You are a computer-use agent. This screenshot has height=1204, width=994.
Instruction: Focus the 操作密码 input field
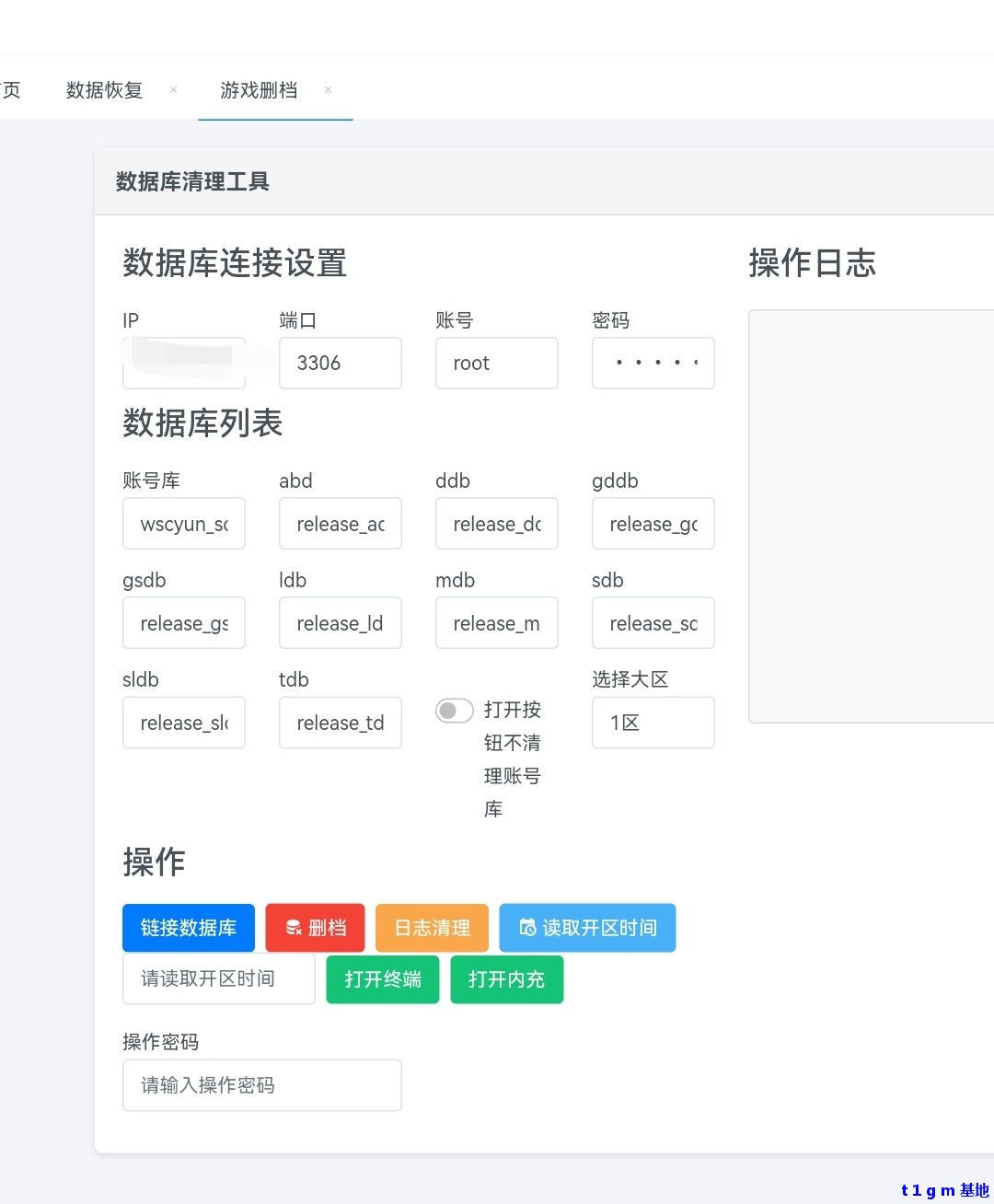coord(261,1085)
